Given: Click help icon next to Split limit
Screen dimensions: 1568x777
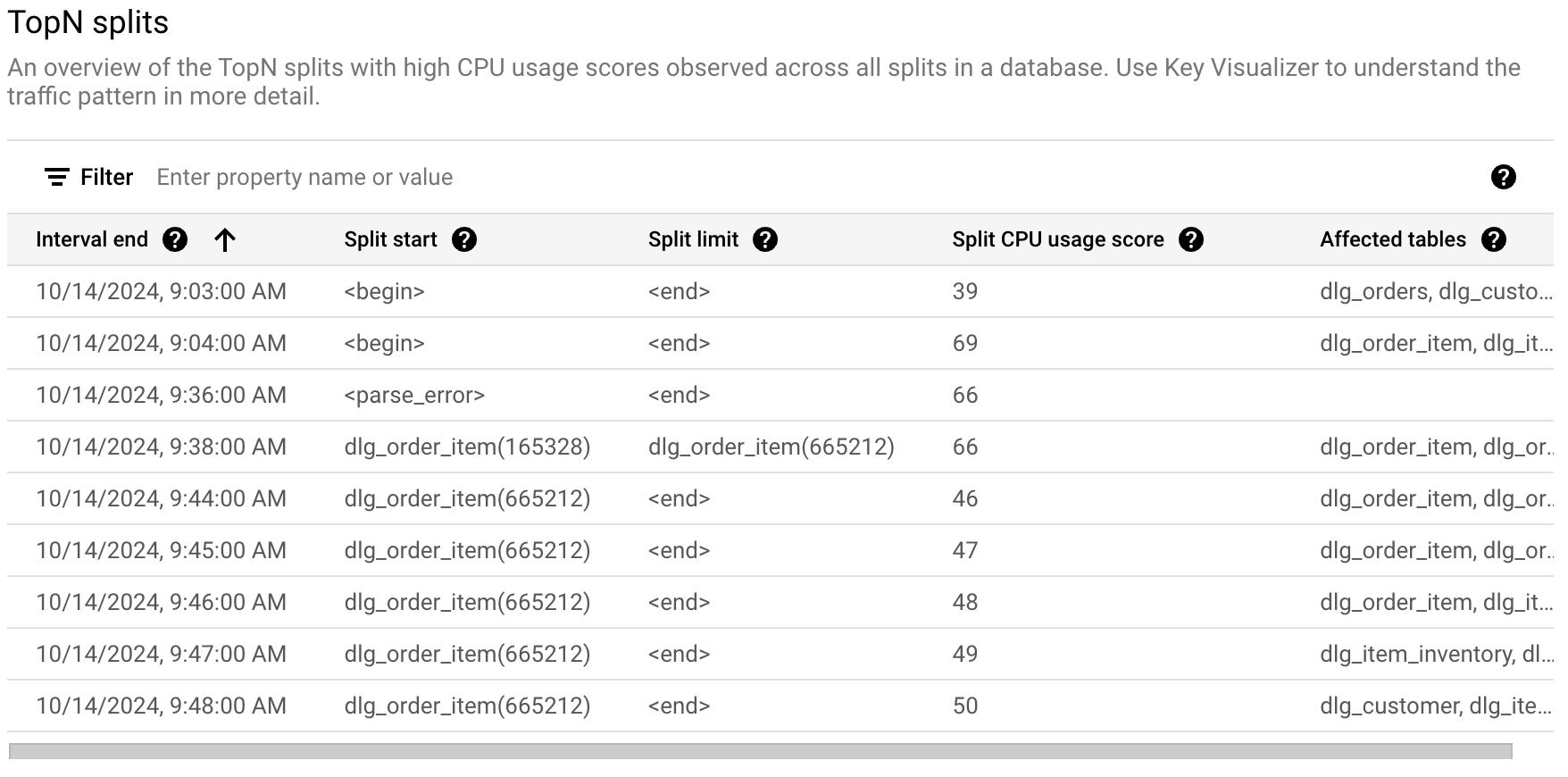Looking at the screenshot, I should [765, 239].
